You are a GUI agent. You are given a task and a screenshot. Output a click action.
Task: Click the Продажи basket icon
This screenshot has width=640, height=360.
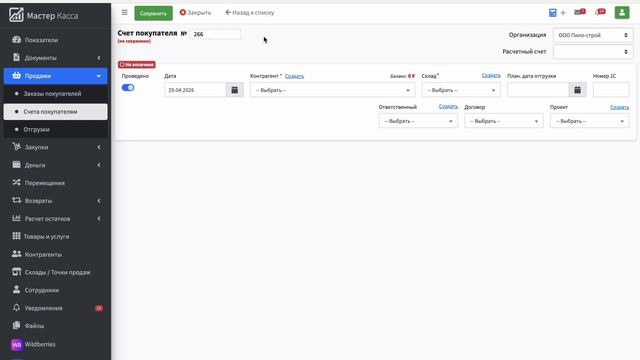(16, 76)
